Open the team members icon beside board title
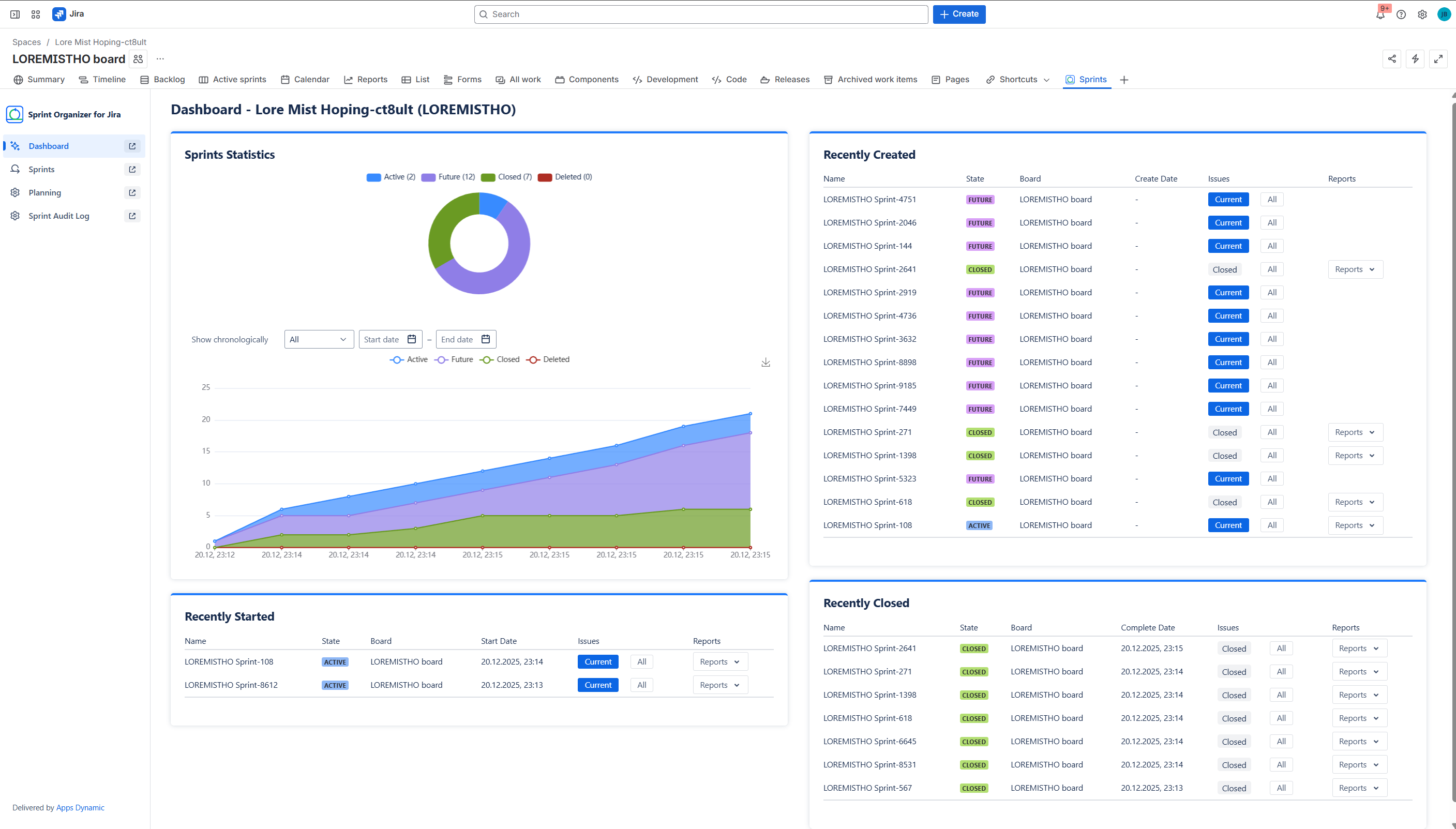 click(x=139, y=58)
